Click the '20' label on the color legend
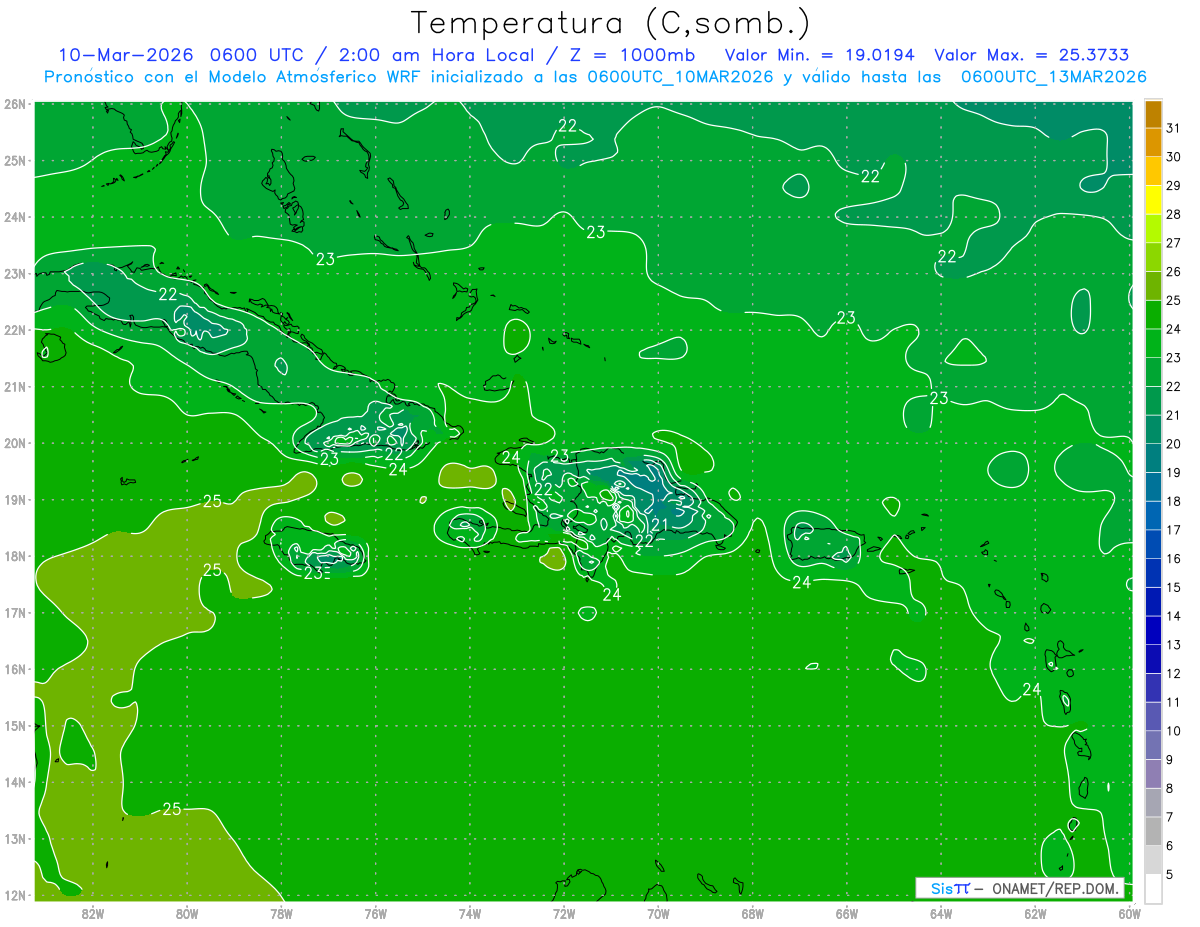Image resolution: width=1200 pixels, height=927 pixels. [1173, 444]
